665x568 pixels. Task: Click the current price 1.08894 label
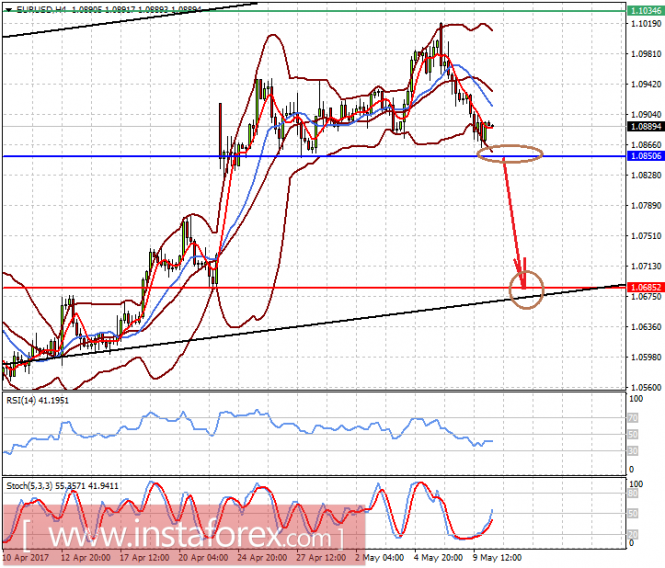[x=645, y=126]
